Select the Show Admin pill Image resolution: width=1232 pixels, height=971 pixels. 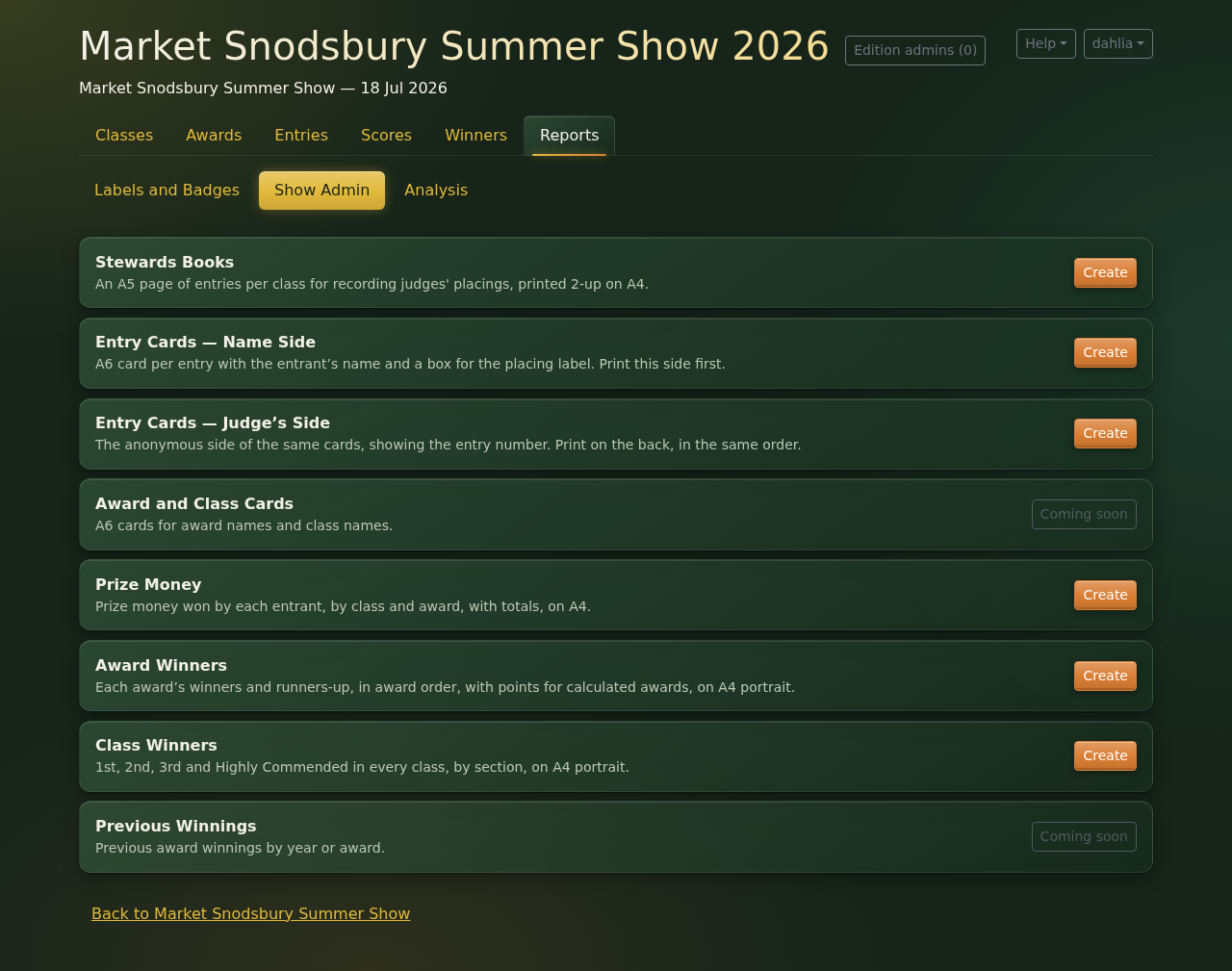pos(321,191)
